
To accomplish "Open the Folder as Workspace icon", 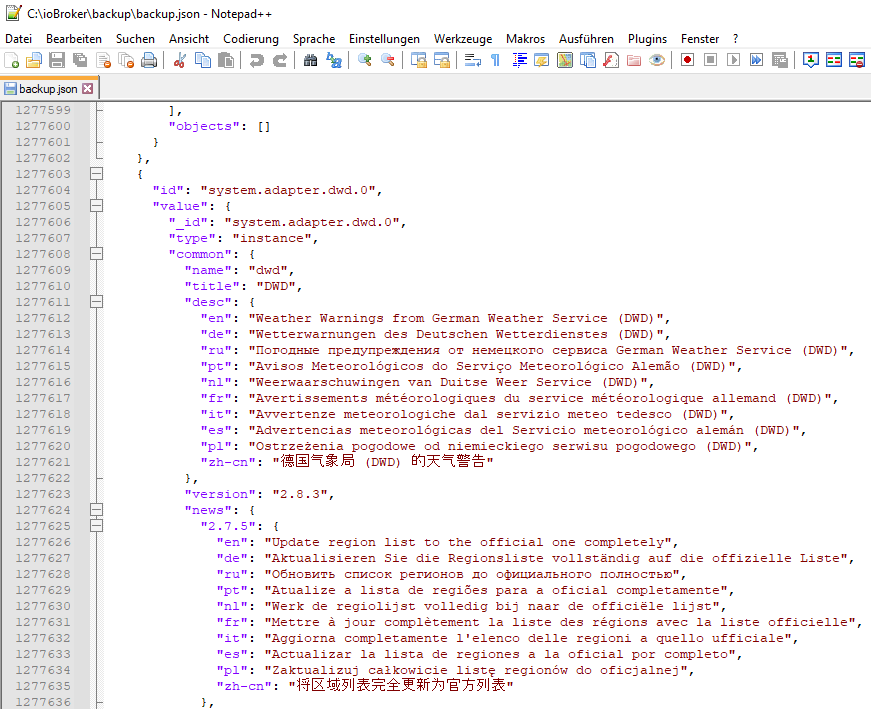I will point(634,60).
